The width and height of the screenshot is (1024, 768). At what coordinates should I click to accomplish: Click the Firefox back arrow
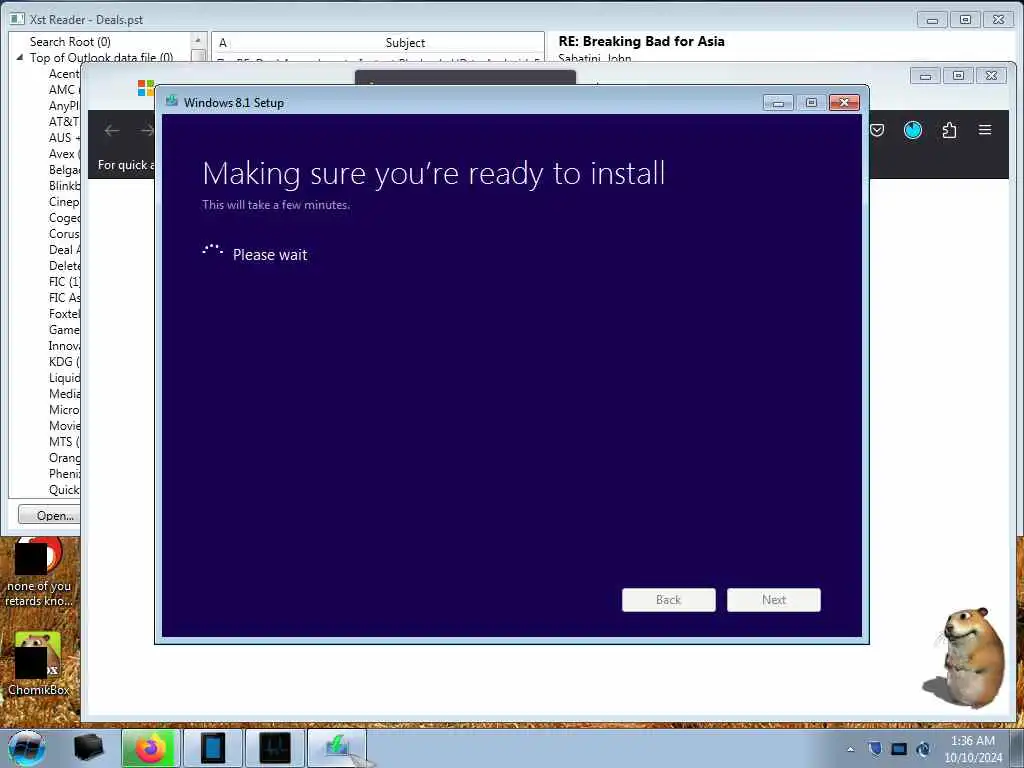click(x=112, y=131)
